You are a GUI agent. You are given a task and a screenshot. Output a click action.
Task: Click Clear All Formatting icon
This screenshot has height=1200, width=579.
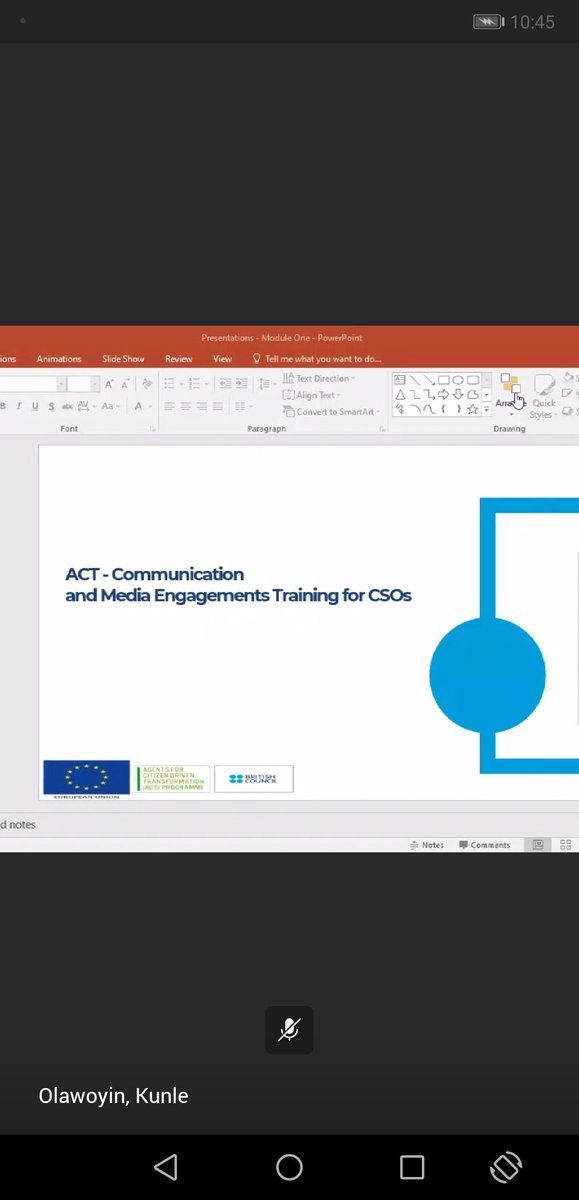coord(147,384)
